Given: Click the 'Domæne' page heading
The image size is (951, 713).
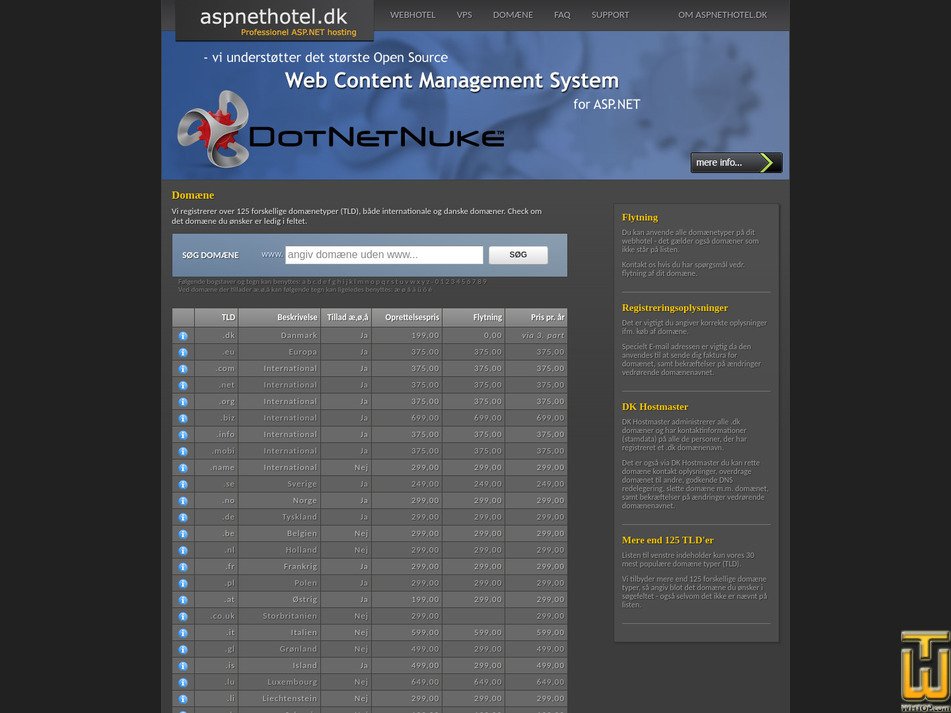Looking at the screenshot, I should coord(193,195).
